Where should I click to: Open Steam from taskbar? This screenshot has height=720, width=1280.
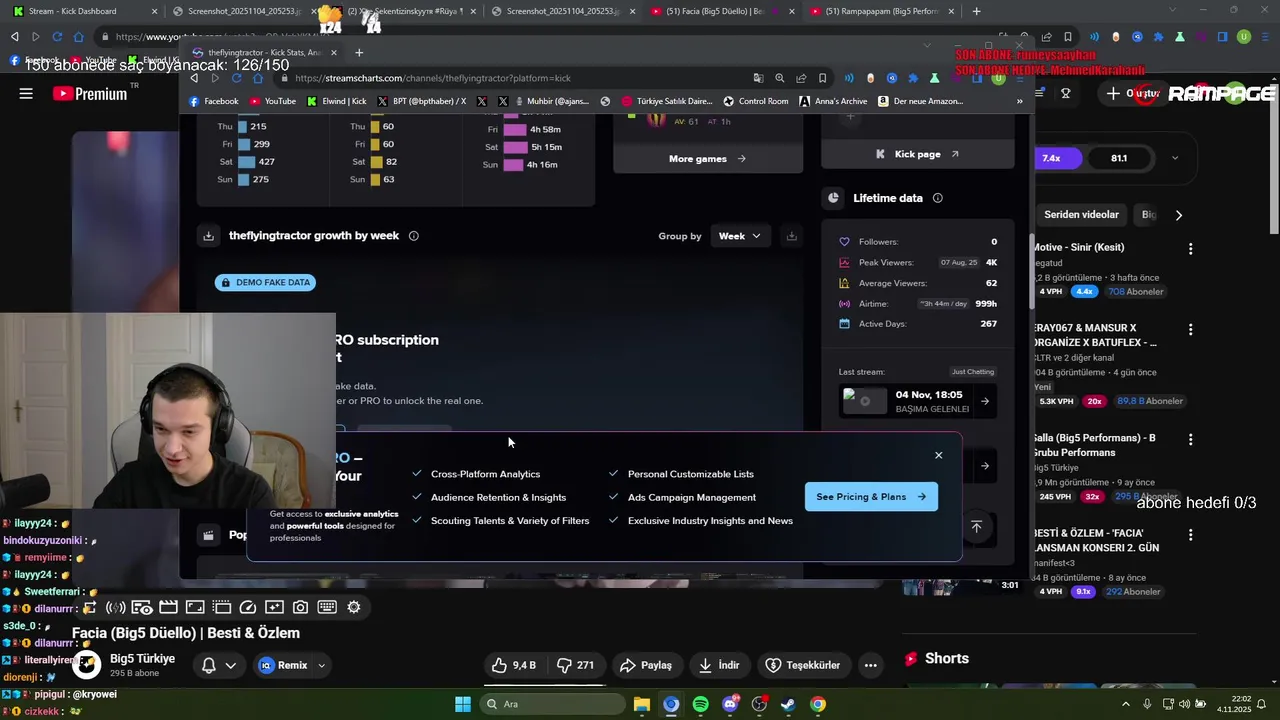click(x=788, y=704)
